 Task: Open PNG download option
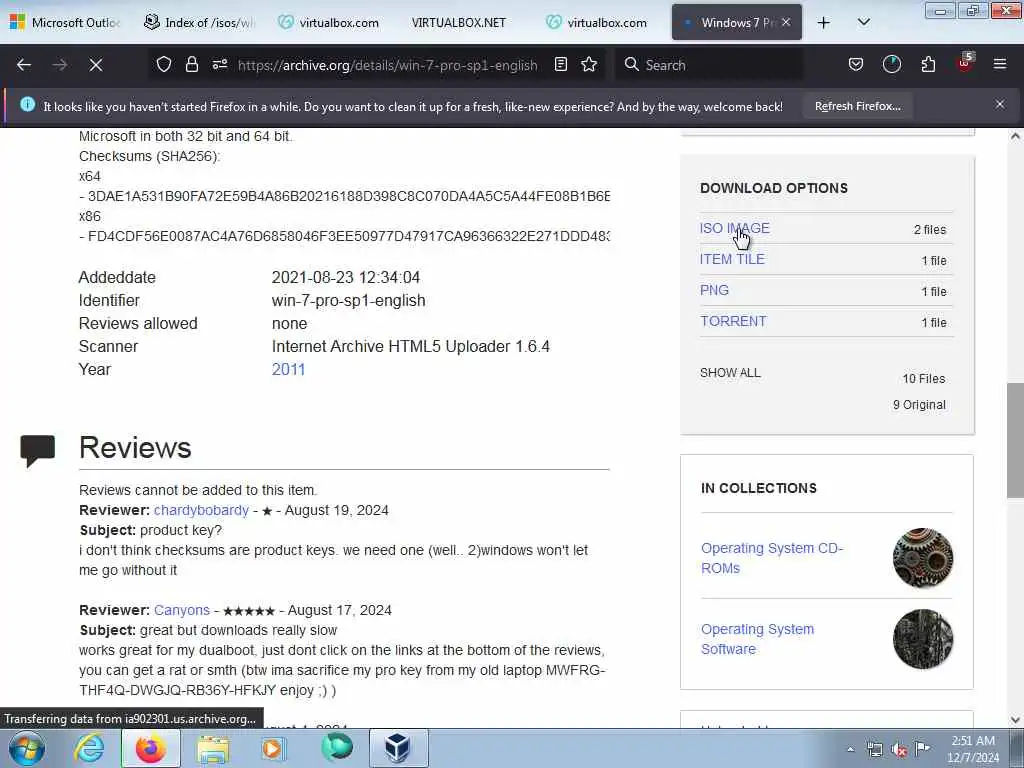(714, 290)
